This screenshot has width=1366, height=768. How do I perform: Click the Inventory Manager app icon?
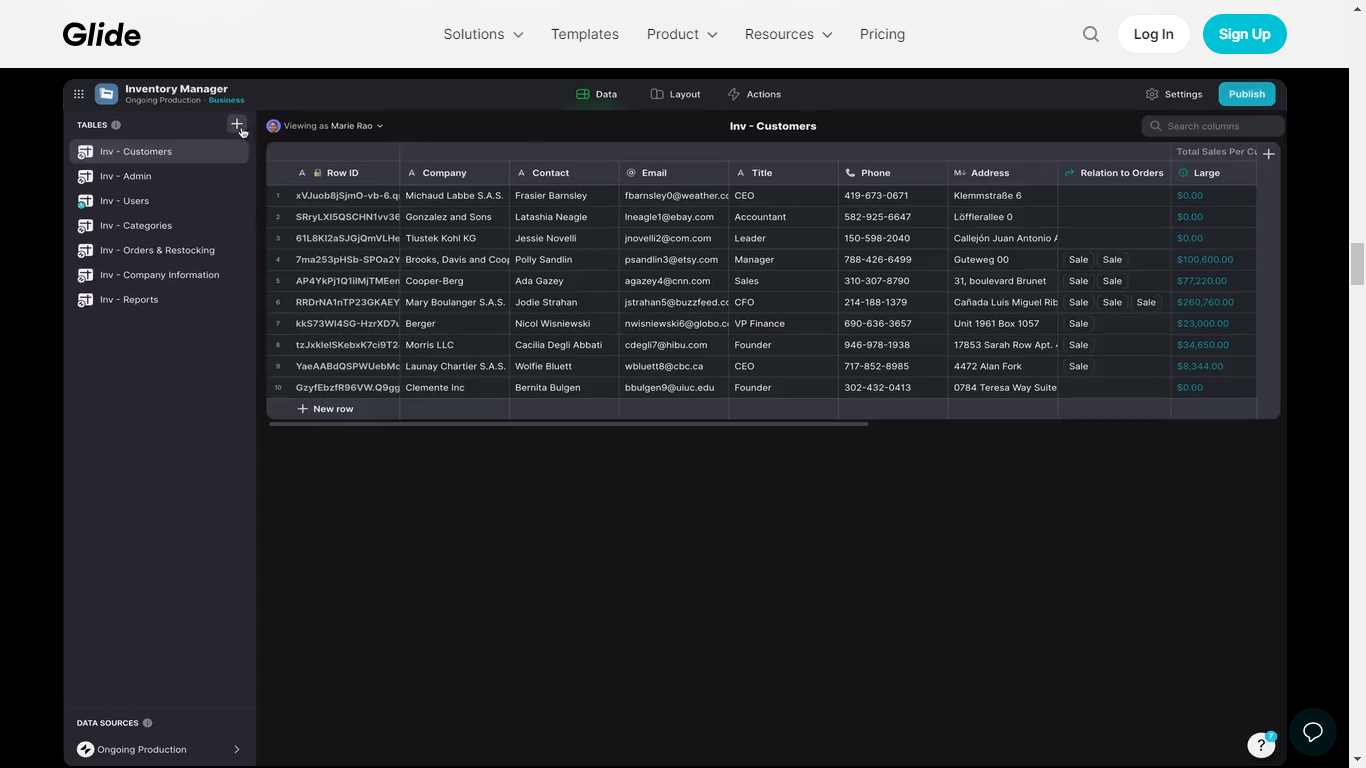coord(106,94)
